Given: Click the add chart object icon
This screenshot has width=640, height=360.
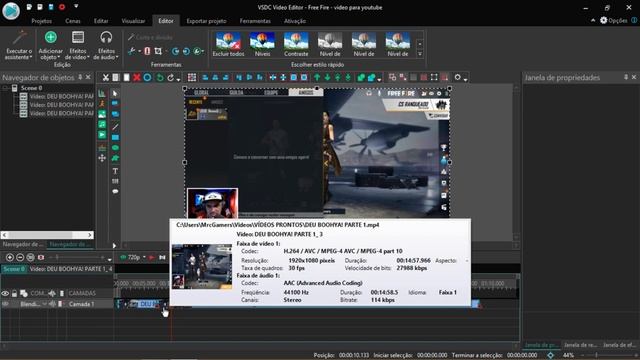Looking at the screenshot, I should (x=102, y=93).
